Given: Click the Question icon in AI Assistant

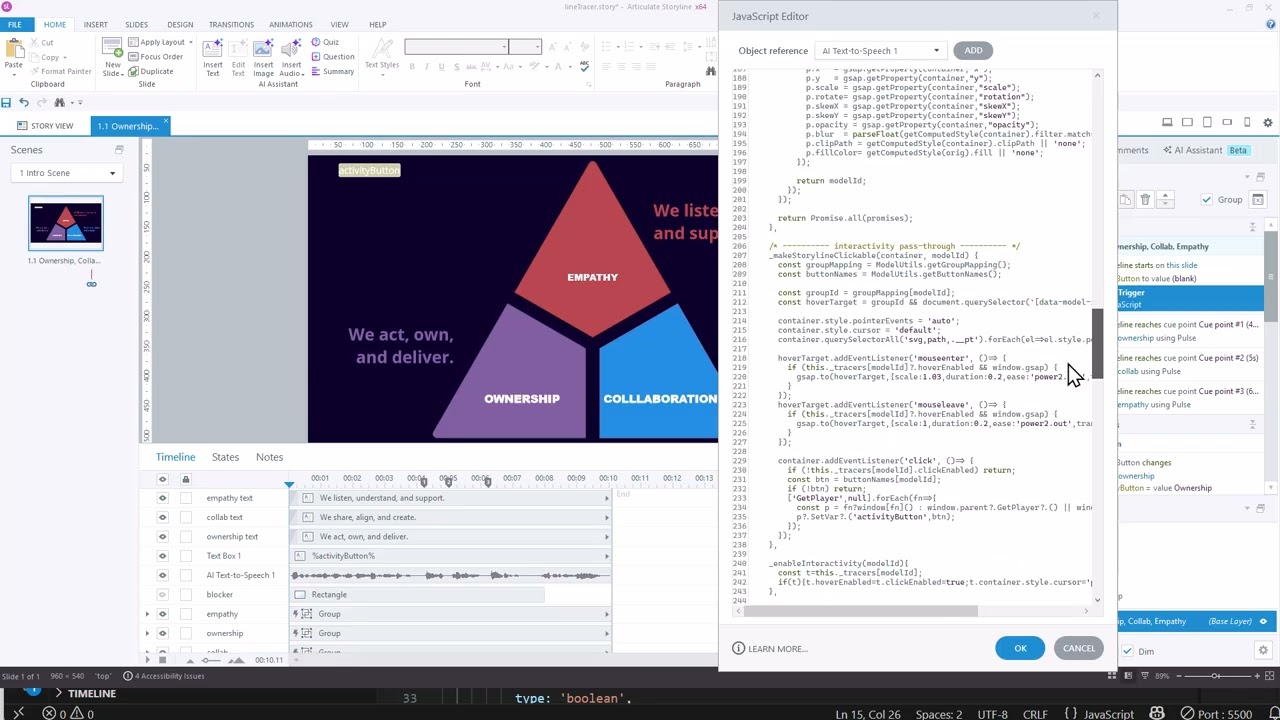Looking at the screenshot, I should pyautogui.click(x=316, y=57).
